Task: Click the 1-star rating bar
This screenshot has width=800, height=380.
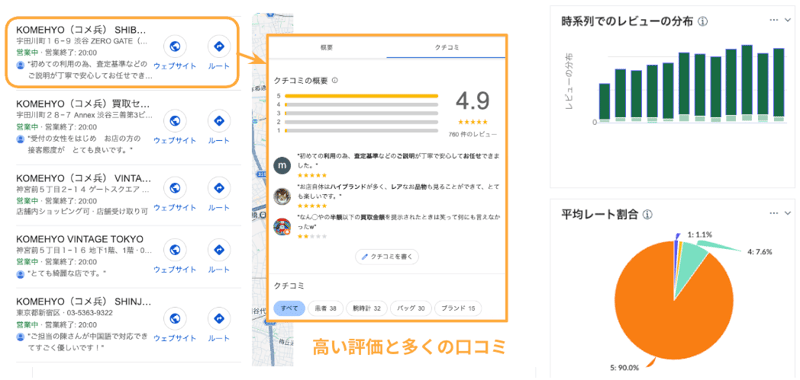Action: [x=361, y=131]
